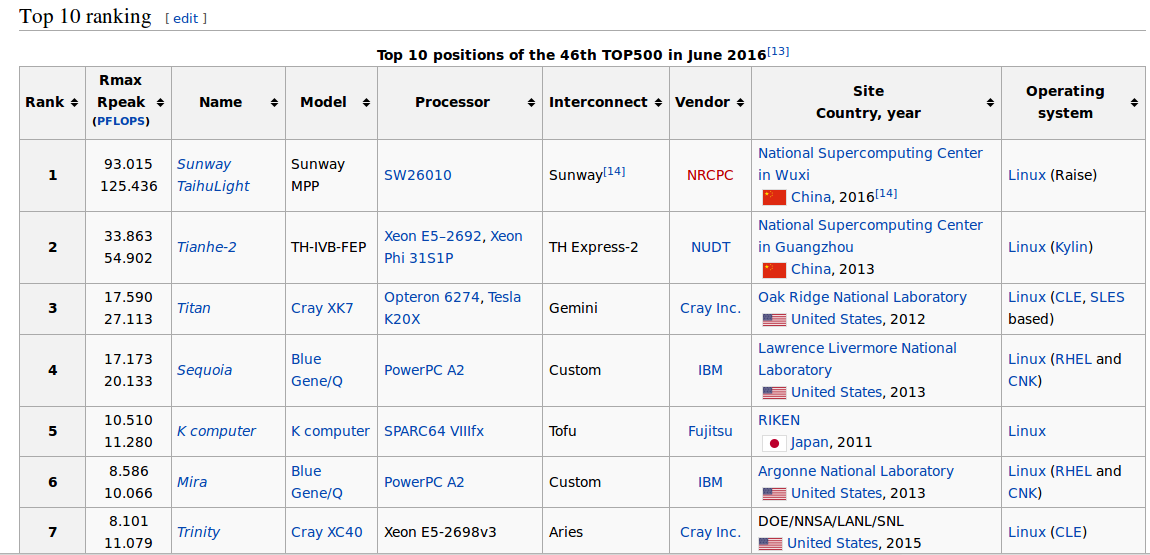Open the PFLOPS link in header

(x=121, y=122)
